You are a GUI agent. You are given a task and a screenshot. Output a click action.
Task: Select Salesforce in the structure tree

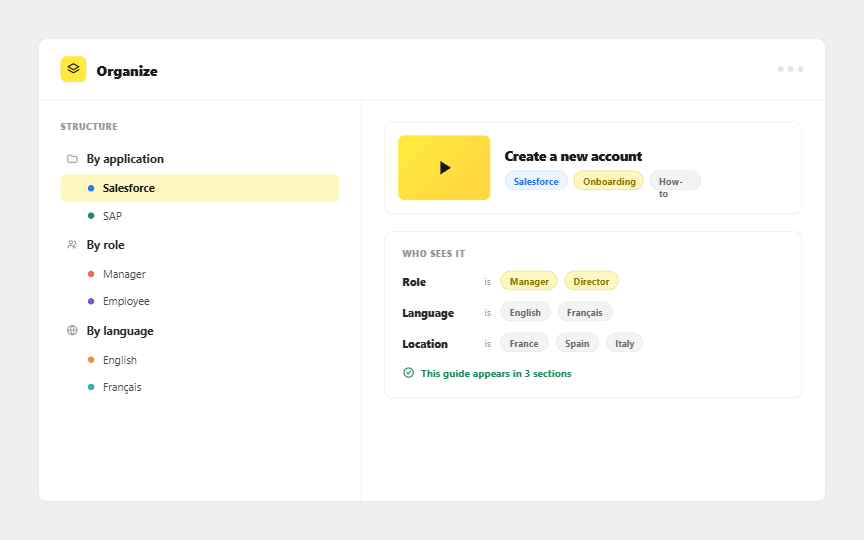coord(199,188)
